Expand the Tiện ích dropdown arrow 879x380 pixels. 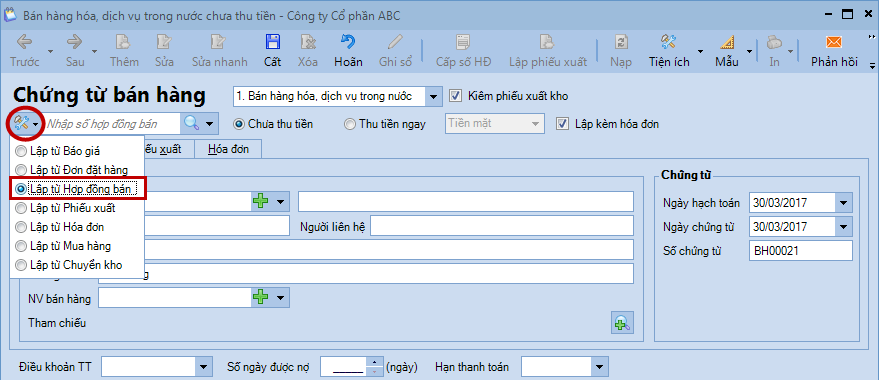click(701, 52)
